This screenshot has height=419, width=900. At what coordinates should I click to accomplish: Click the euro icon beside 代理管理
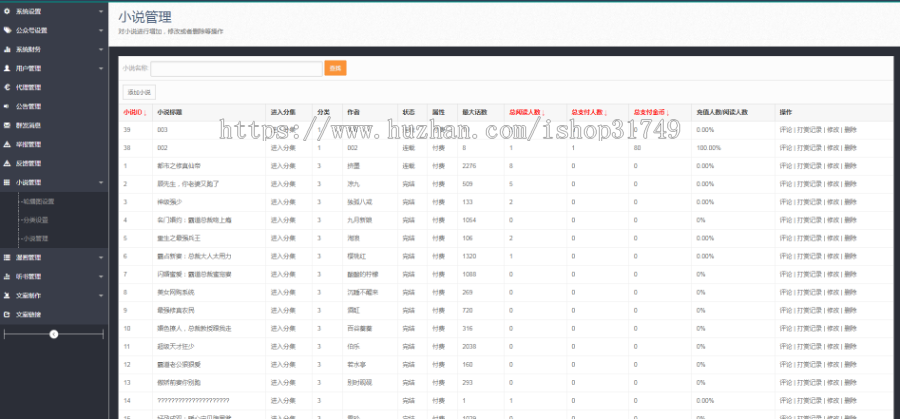pyautogui.click(x=7, y=87)
